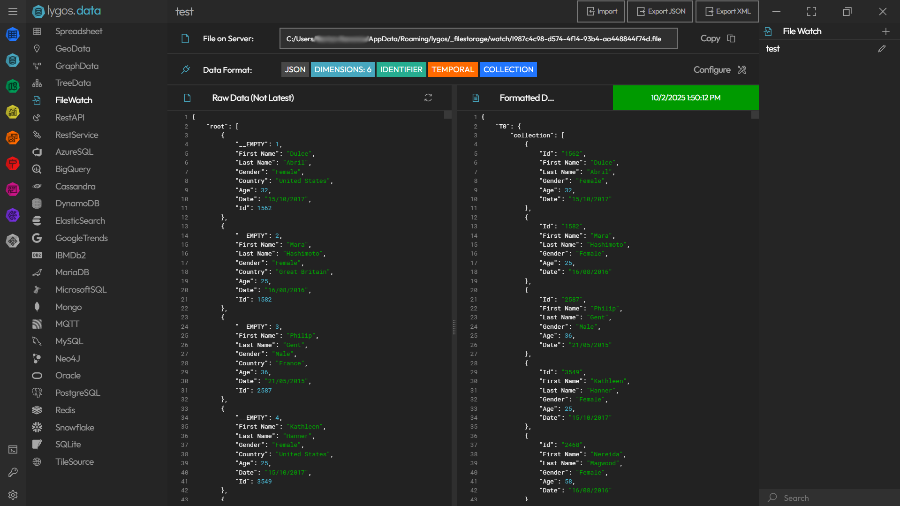Select GeoData in the sidebar
Screen dimensions: 900x506
(x=72, y=48)
